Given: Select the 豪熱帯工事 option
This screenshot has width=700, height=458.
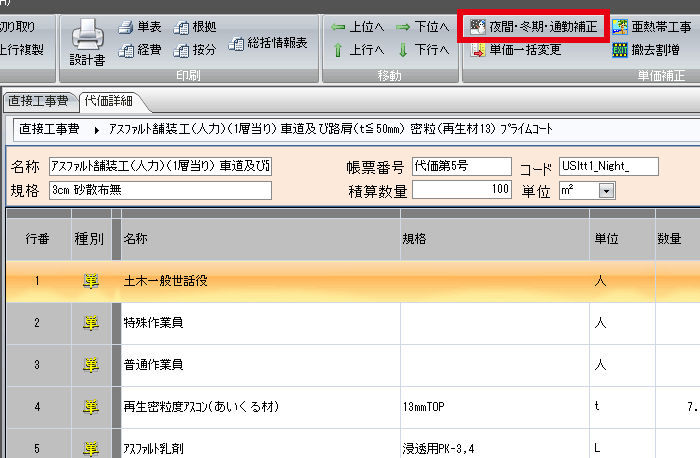Looking at the screenshot, I should coord(654,27).
